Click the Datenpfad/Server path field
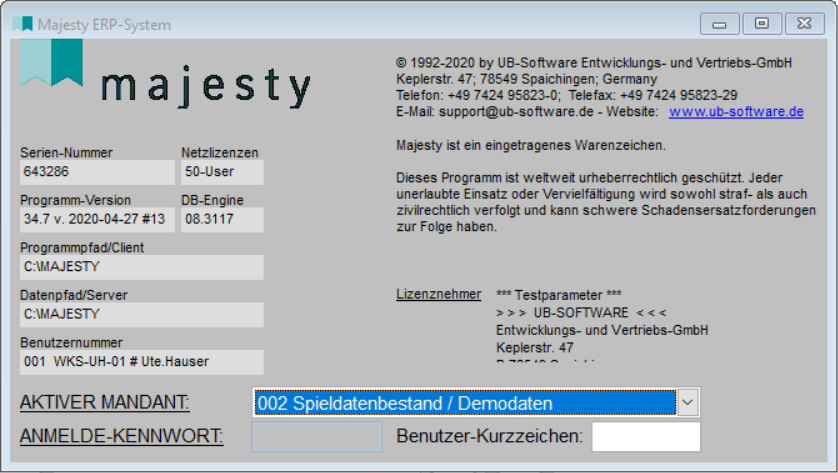The height and width of the screenshot is (473, 838). click(x=141, y=314)
